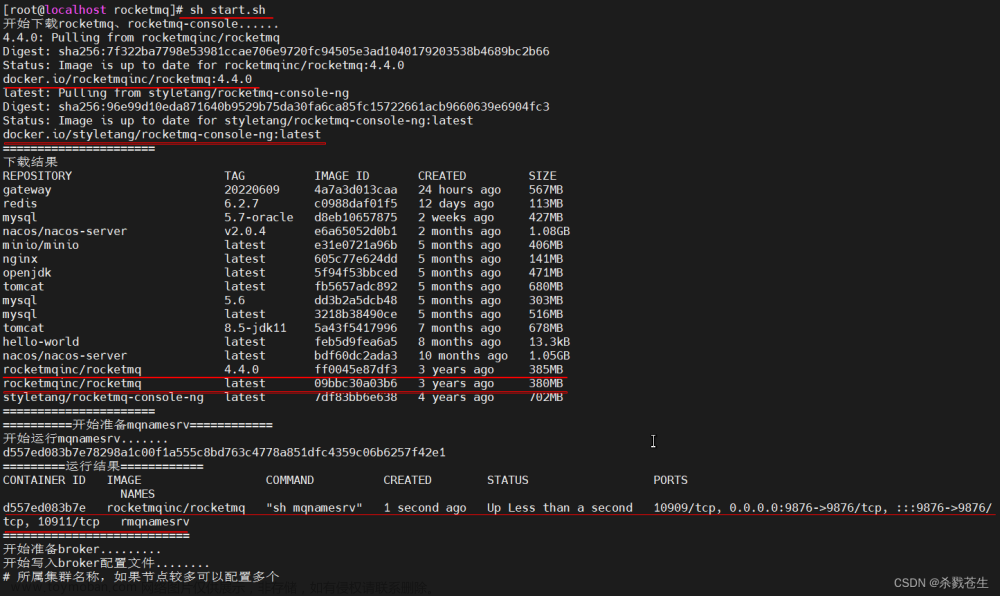Click the sha256:7f322ba7798e digest line
Image resolution: width=1000 pixels, height=596 pixels.
[276, 51]
